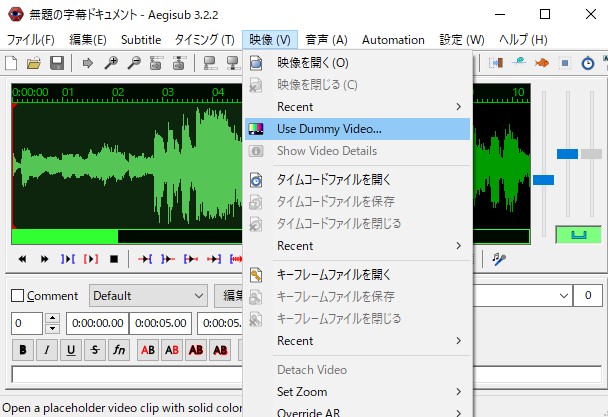Select Use Dummy Video... menu item
Screen dimensions: 608x417
click(x=357, y=129)
